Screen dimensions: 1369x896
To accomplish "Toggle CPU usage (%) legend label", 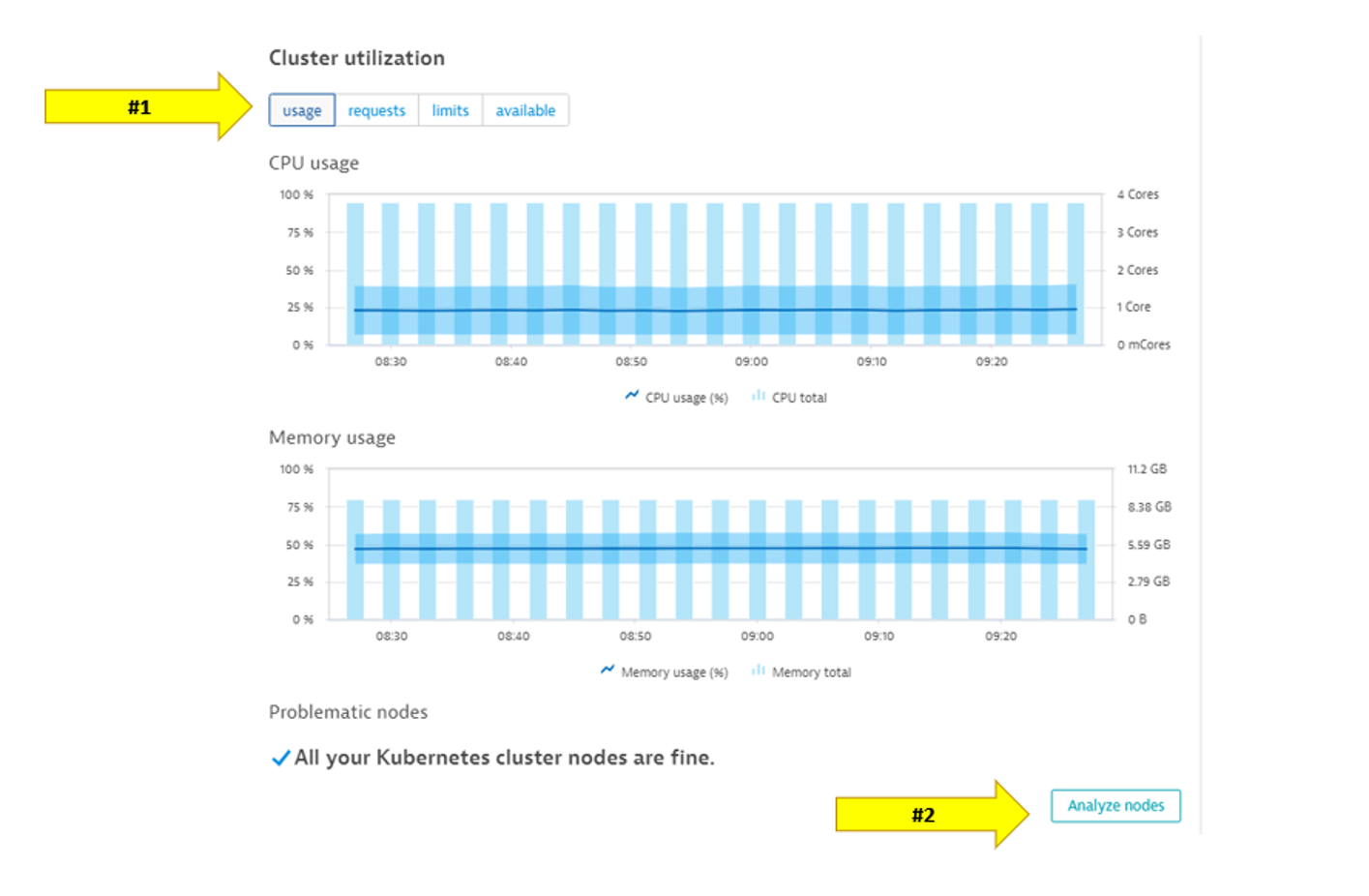I will (686, 398).
